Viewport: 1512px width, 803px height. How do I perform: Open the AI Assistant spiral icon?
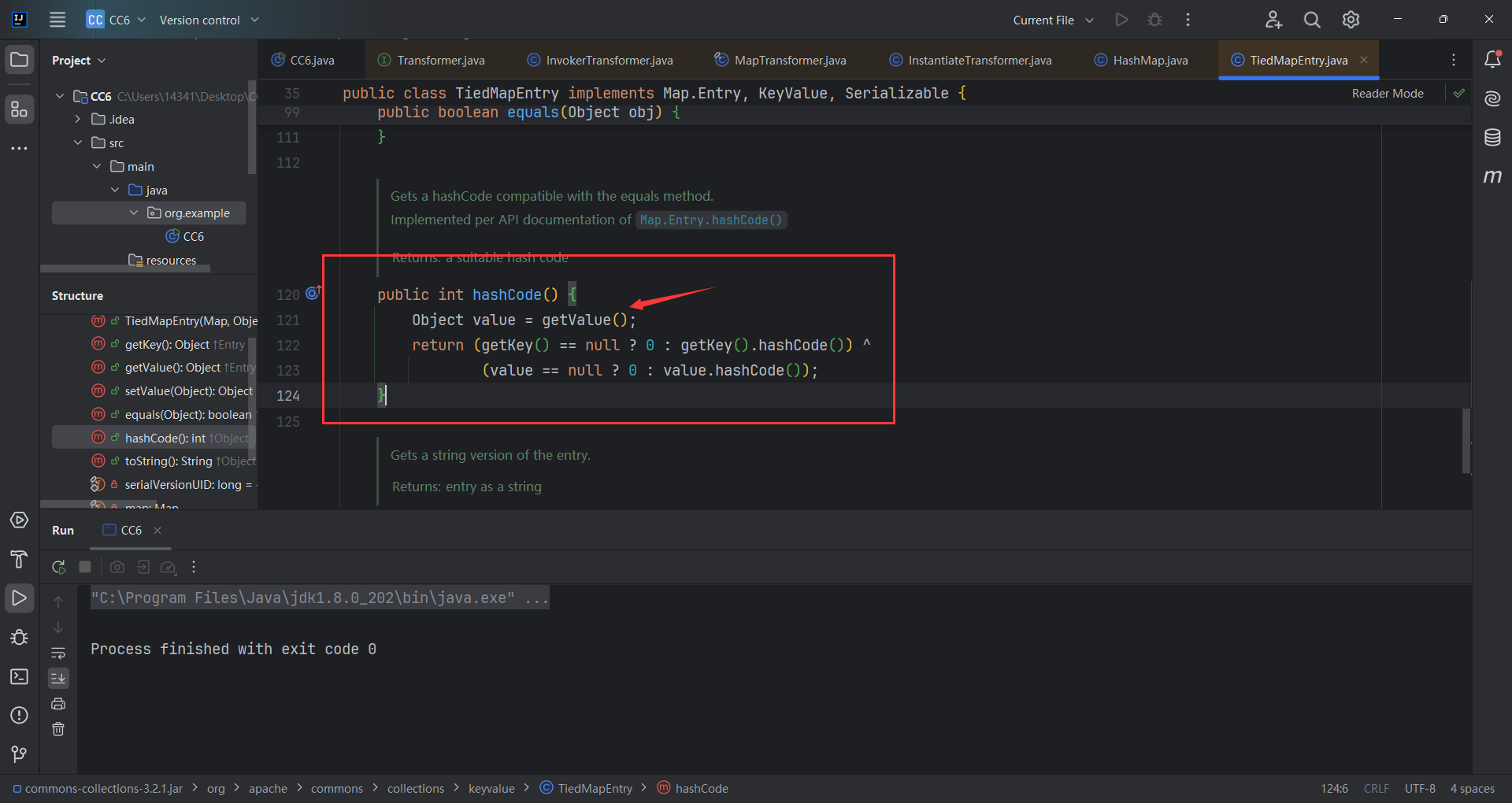coord(1492,98)
